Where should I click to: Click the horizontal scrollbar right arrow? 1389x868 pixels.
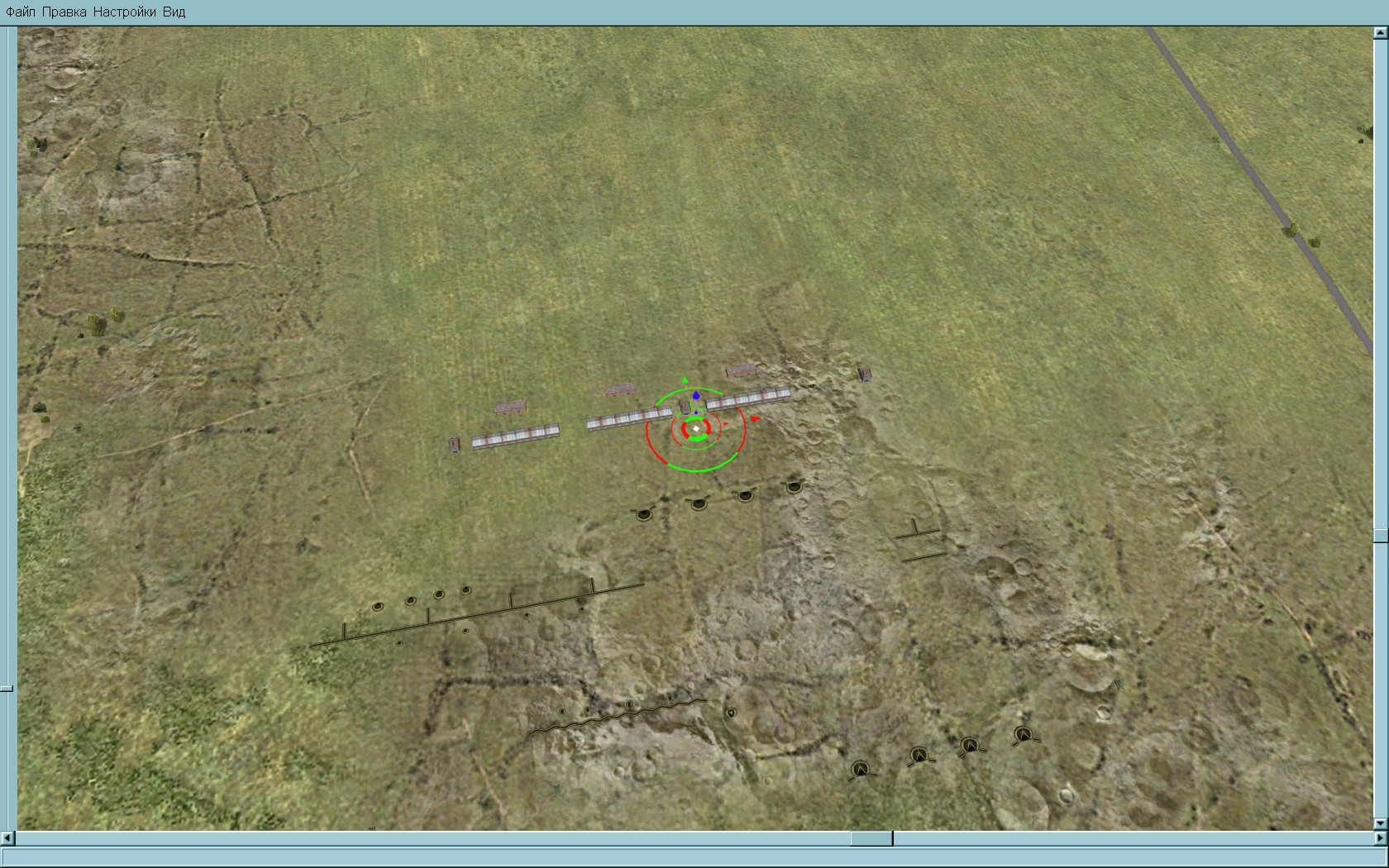click(x=1381, y=838)
